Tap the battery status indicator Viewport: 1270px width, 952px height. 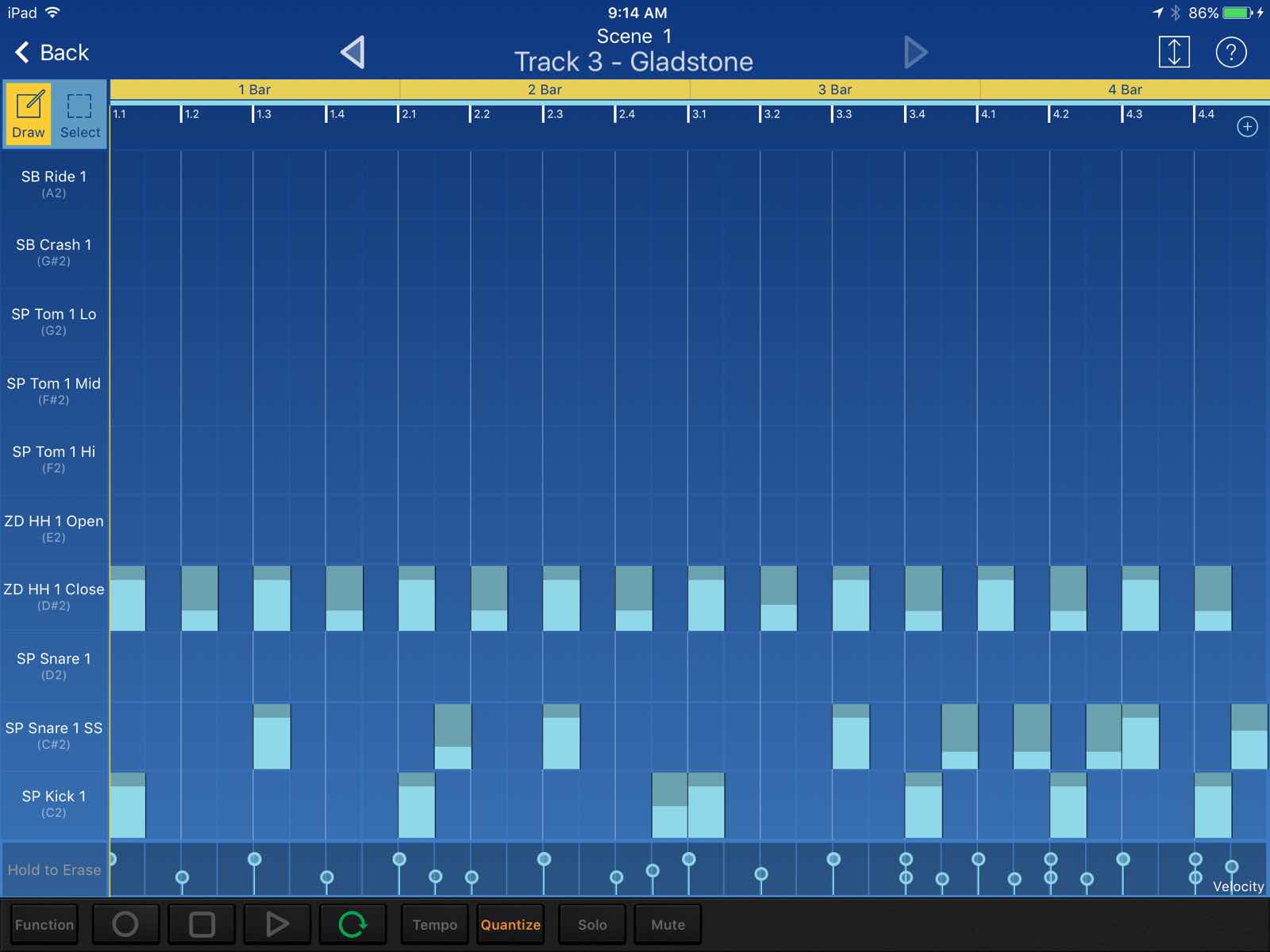(1237, 13)
